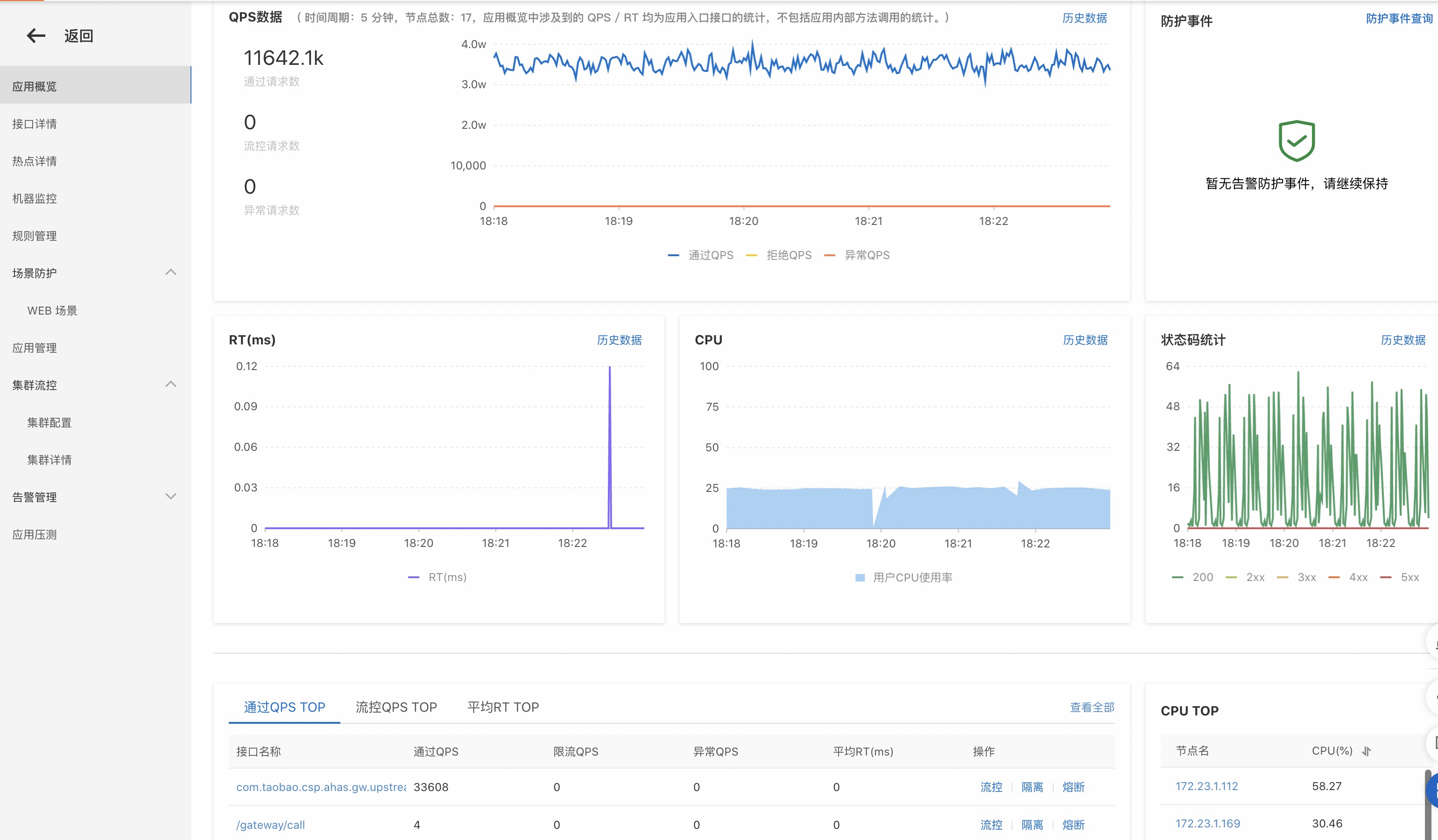Collapse the 场景防护 menu chevron
This screenshot has height=840, width=1438.
[x=170, y=273]
